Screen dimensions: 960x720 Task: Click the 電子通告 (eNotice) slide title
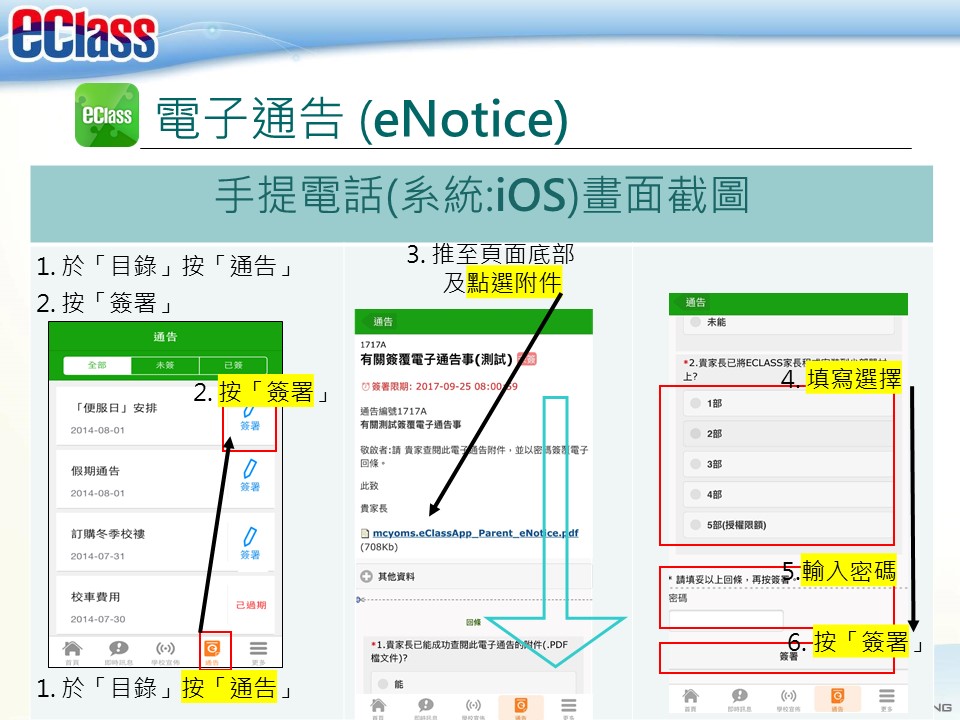pos(362,118)
